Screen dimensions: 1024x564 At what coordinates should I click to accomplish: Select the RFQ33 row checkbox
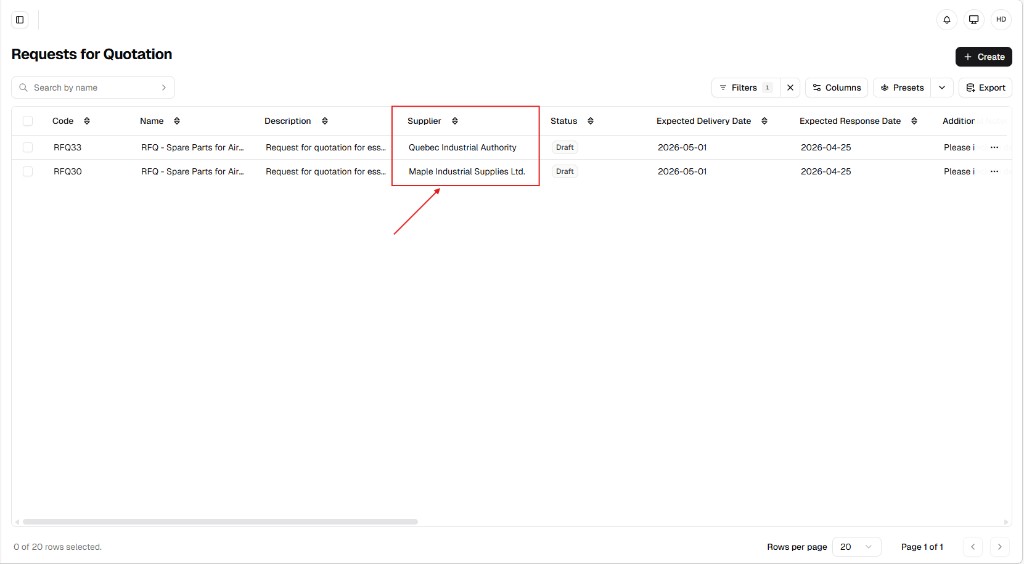point(27,148)
